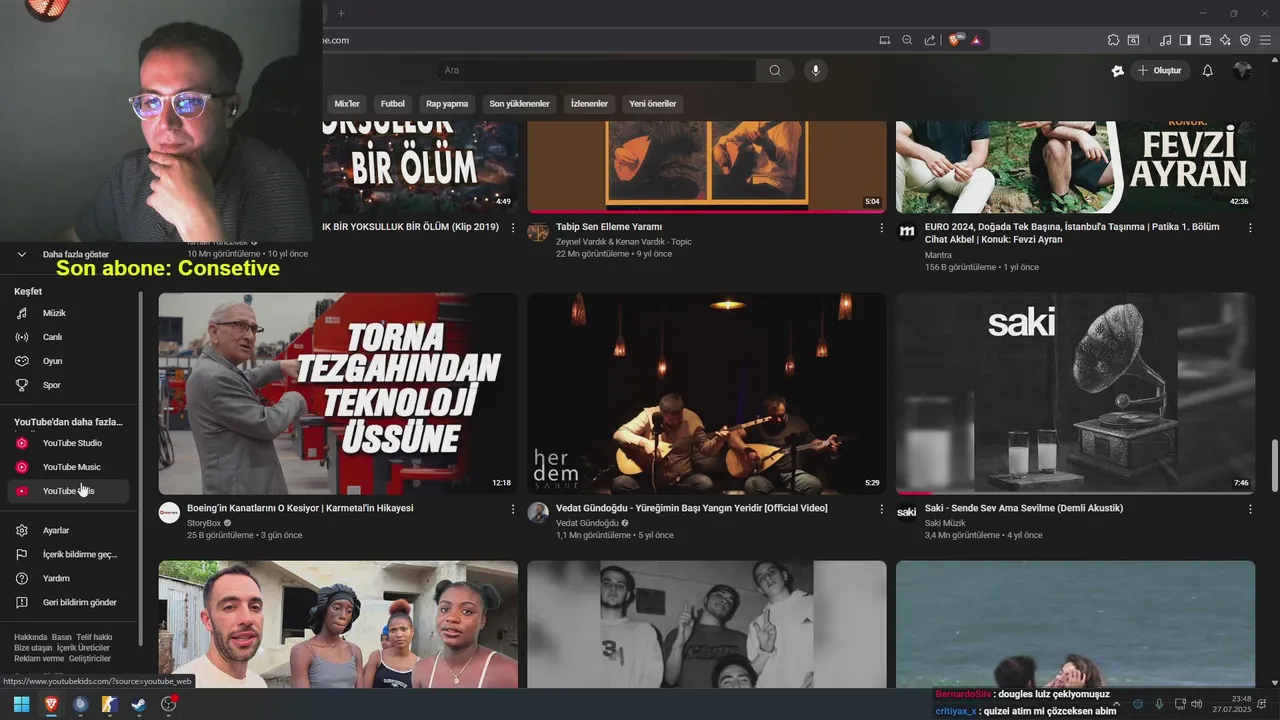Open the her dem acoustic performance thumbnail

[707, 393]
